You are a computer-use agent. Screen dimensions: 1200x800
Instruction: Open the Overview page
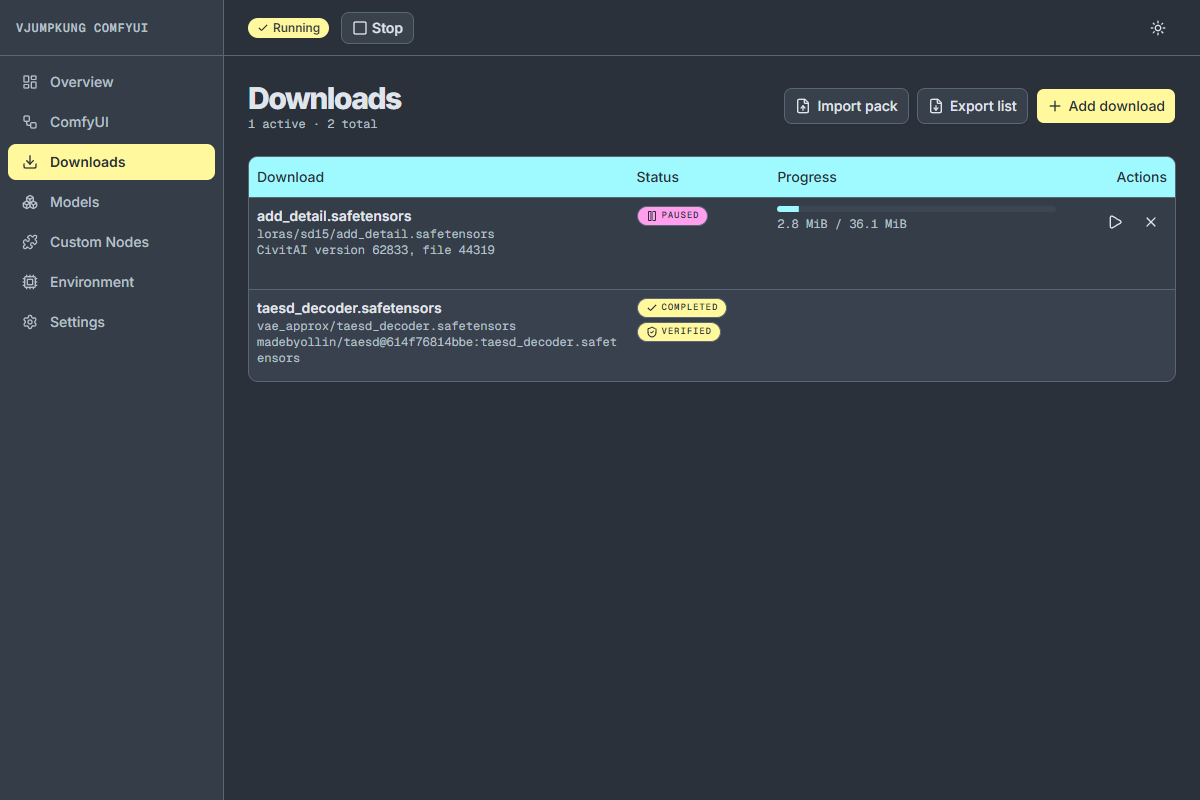(x=111, y=82)
